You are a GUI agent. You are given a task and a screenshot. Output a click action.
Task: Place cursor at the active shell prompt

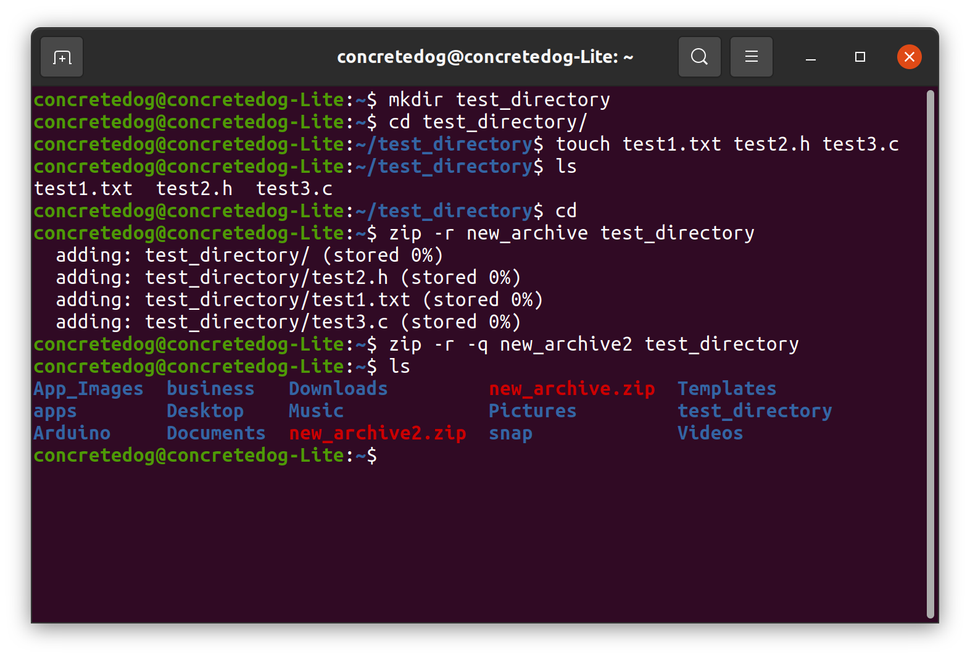(x=390, y=455)
